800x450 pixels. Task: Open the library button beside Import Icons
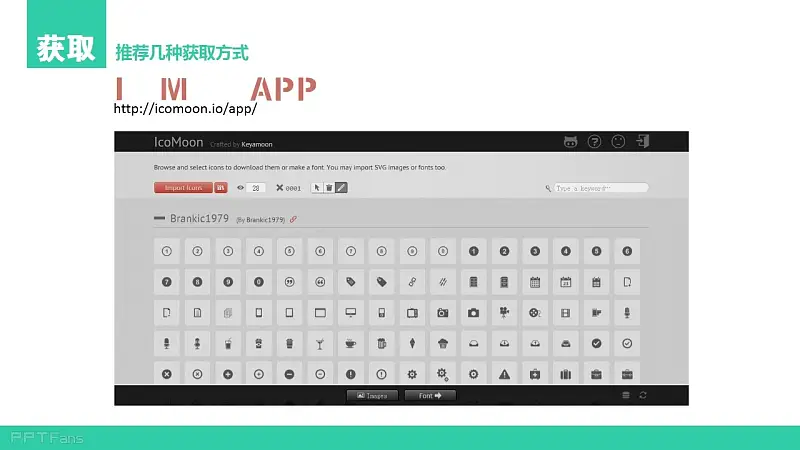pyautogui.click(x=220, y=188)
